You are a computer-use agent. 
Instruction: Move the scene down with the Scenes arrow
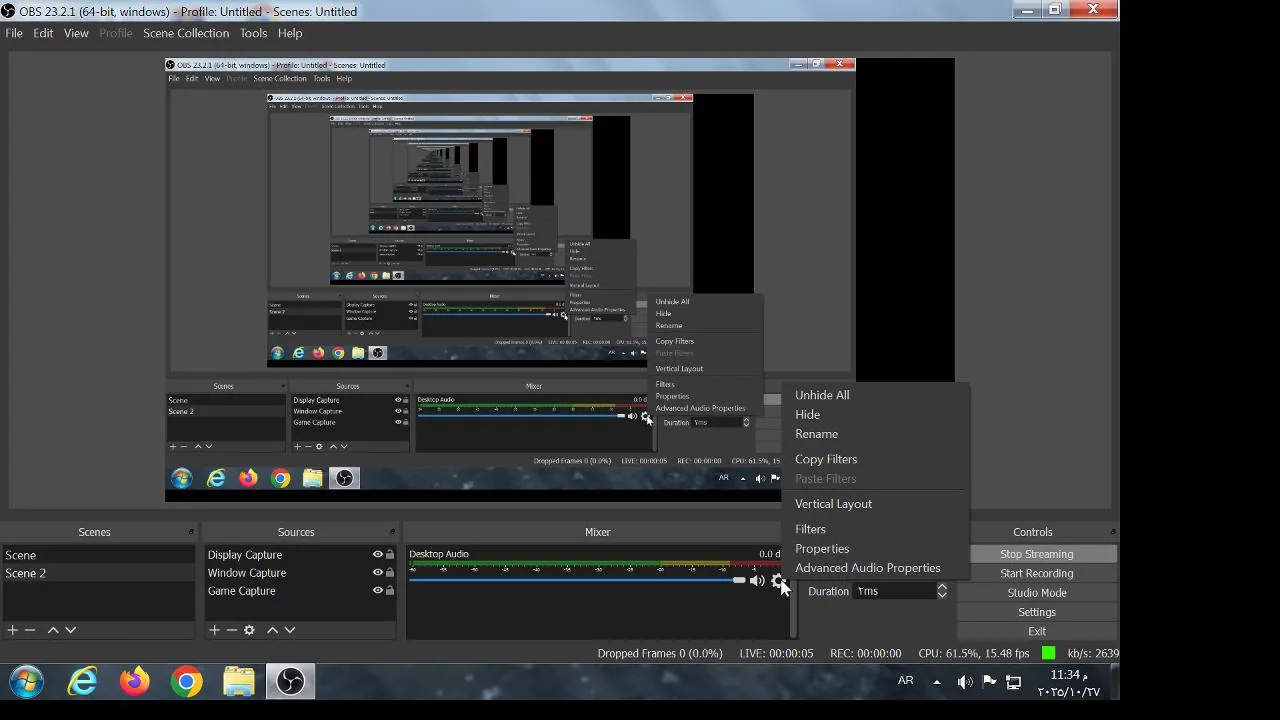click(70, 630)
